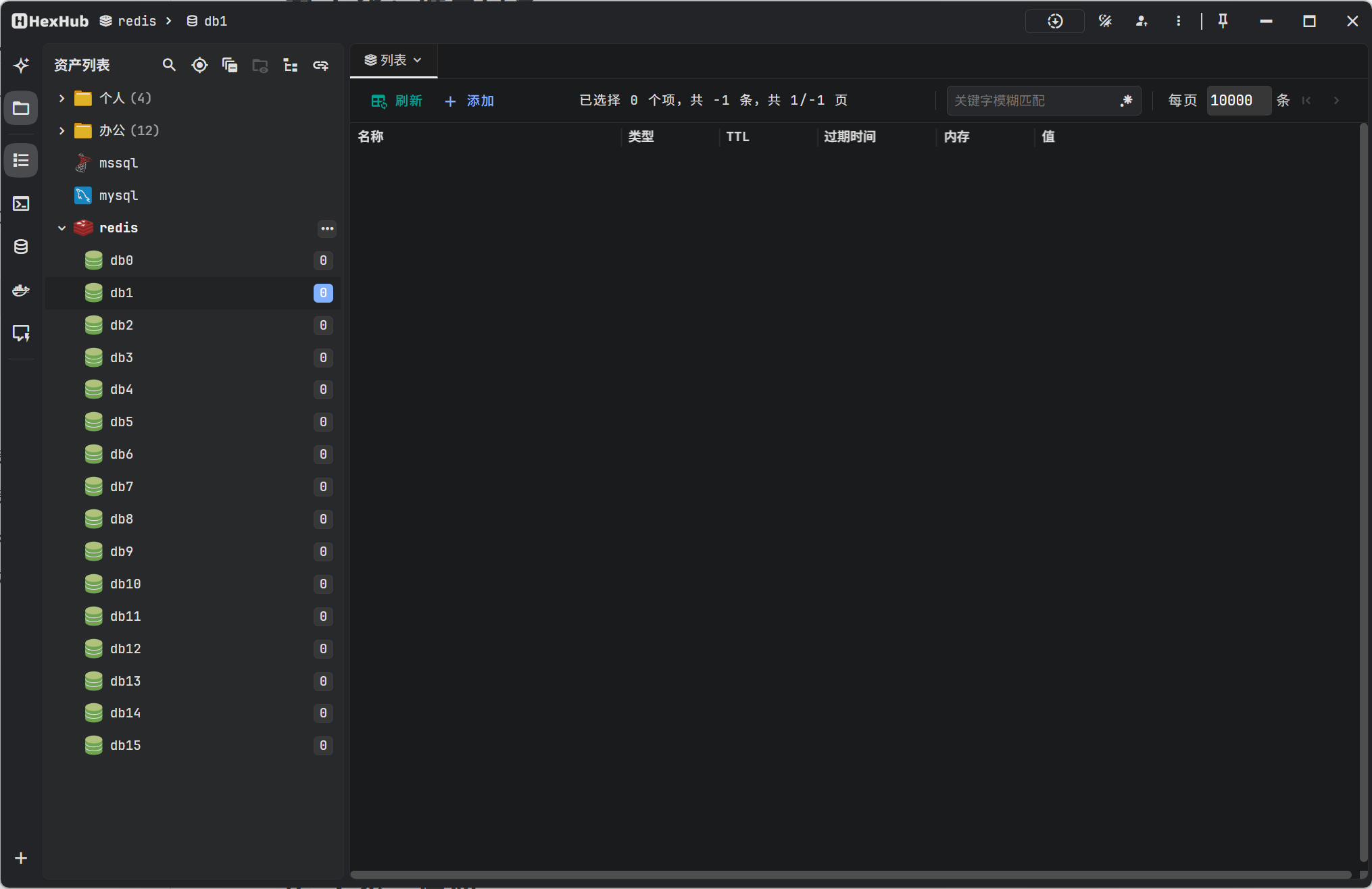Click the page size field showing 10000

click(1239, 101)
